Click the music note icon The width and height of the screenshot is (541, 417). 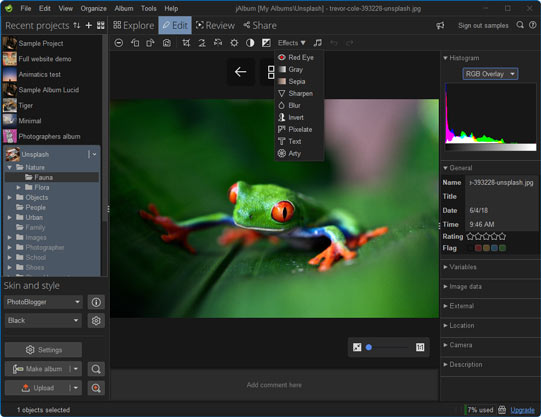317,43
